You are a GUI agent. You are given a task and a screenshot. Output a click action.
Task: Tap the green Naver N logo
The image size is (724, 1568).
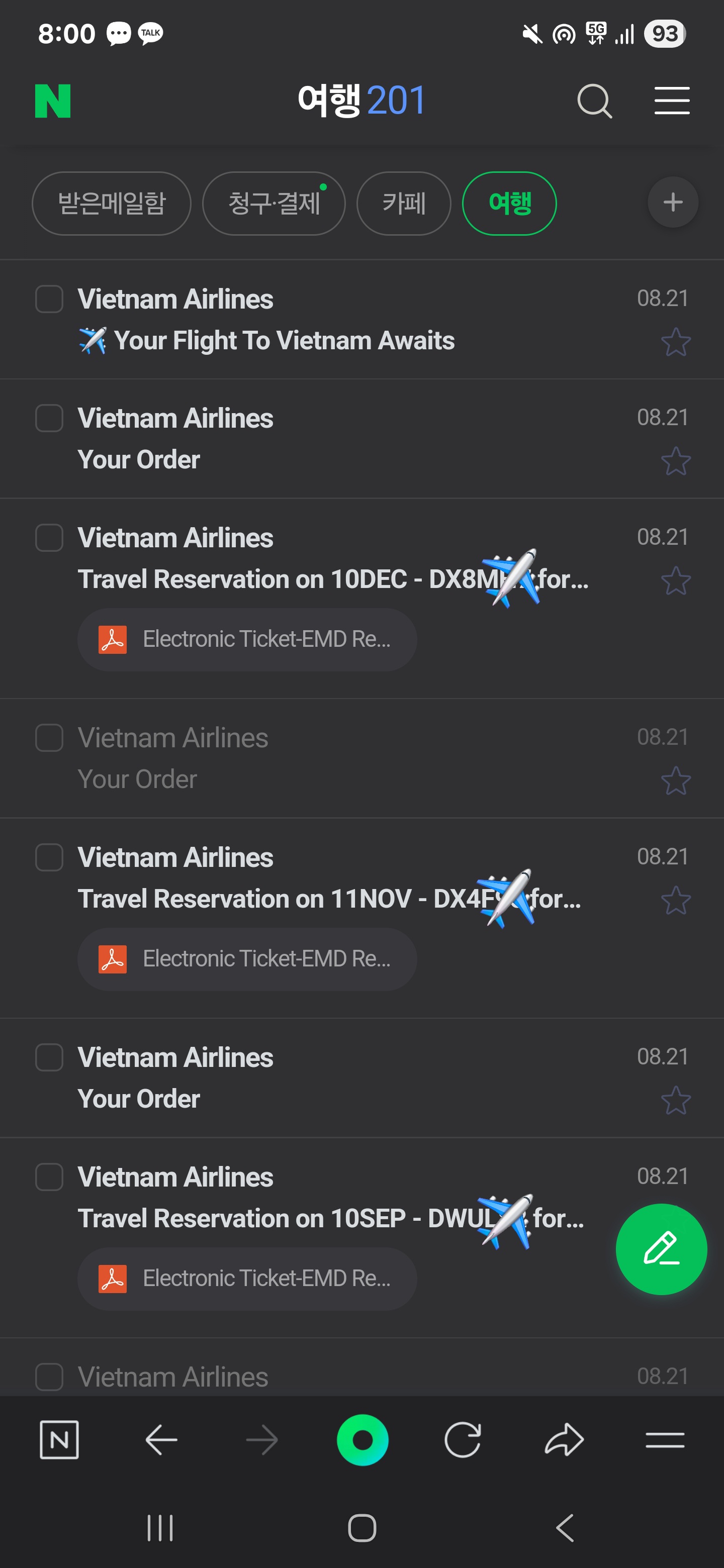click(53, 101)
